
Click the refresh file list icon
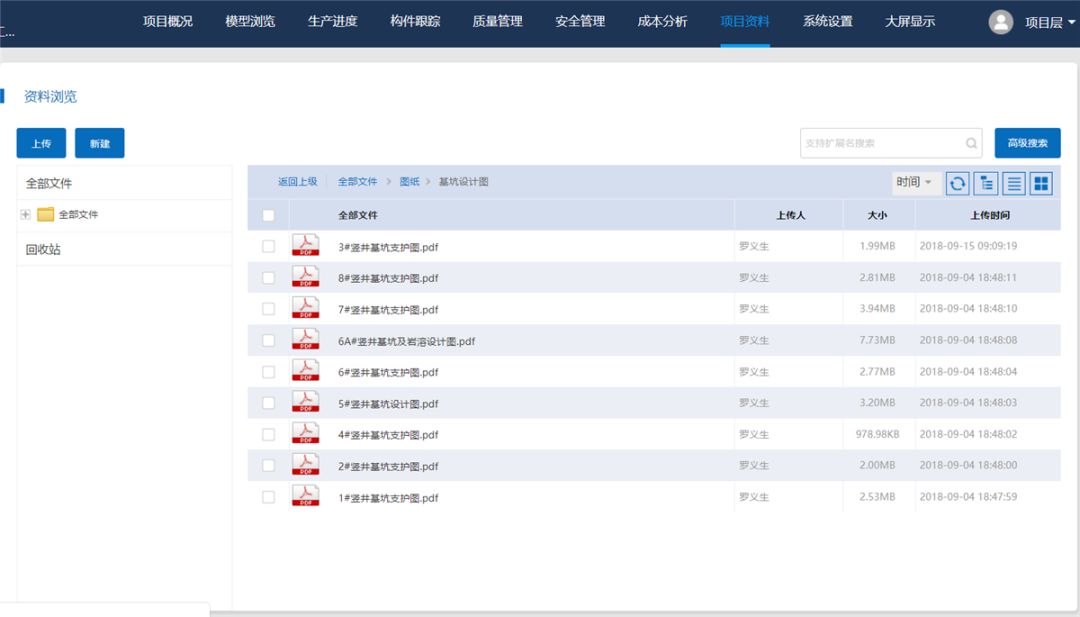pyautogui.click(x=957, y=182)
